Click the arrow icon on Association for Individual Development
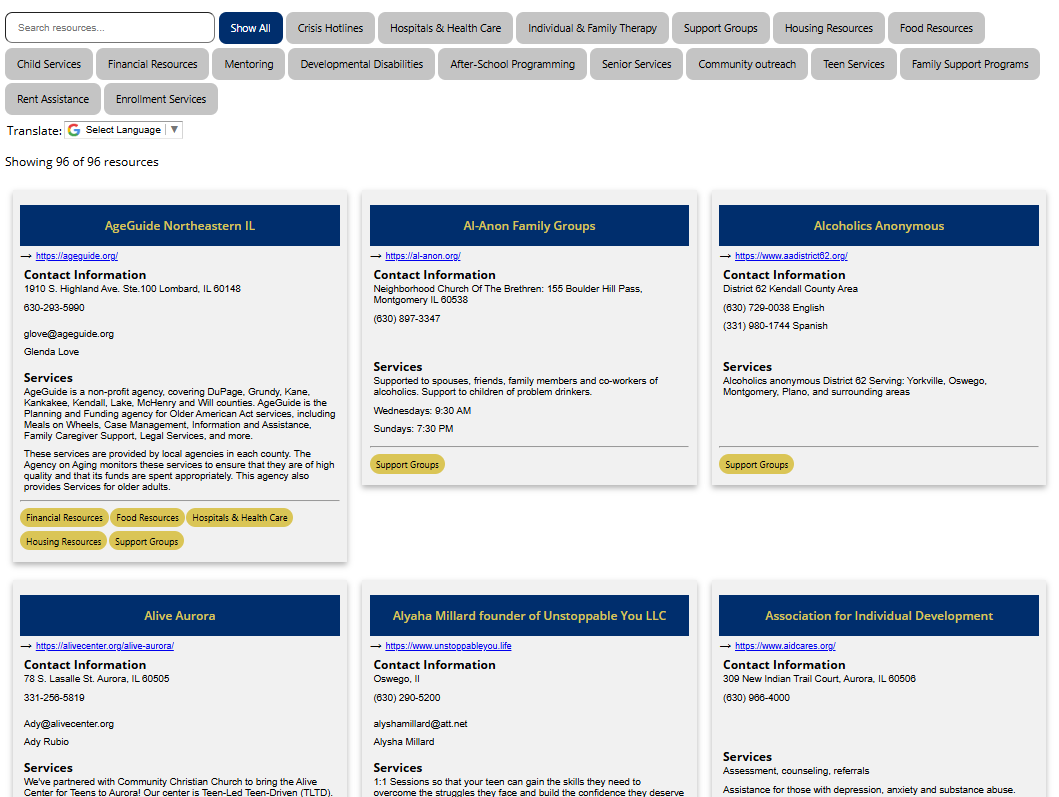The width and height of the screenshot is (1059, 797). pyautogui.click(x=727, y=645)
